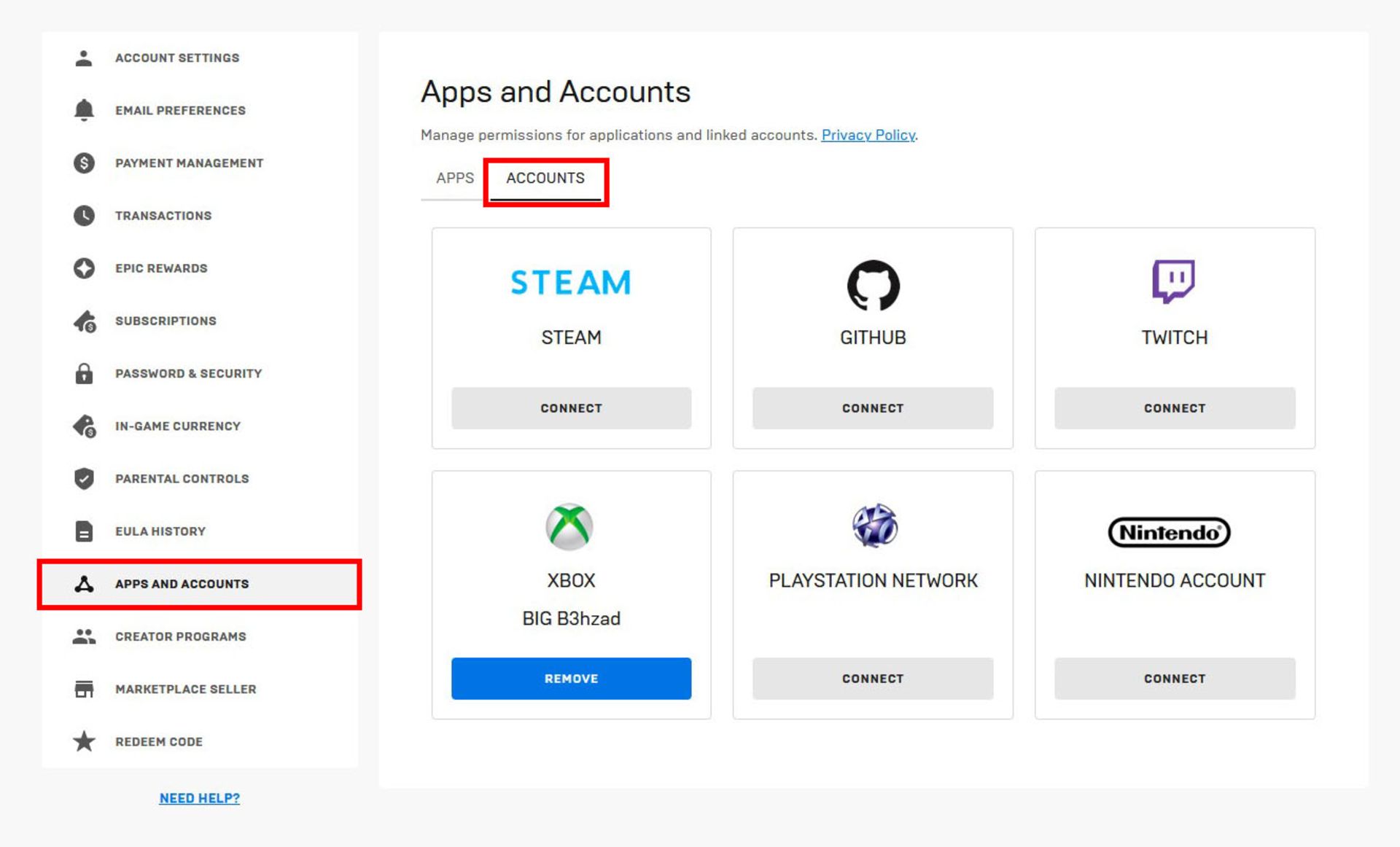Click the Steam logo

pos(571,283)
